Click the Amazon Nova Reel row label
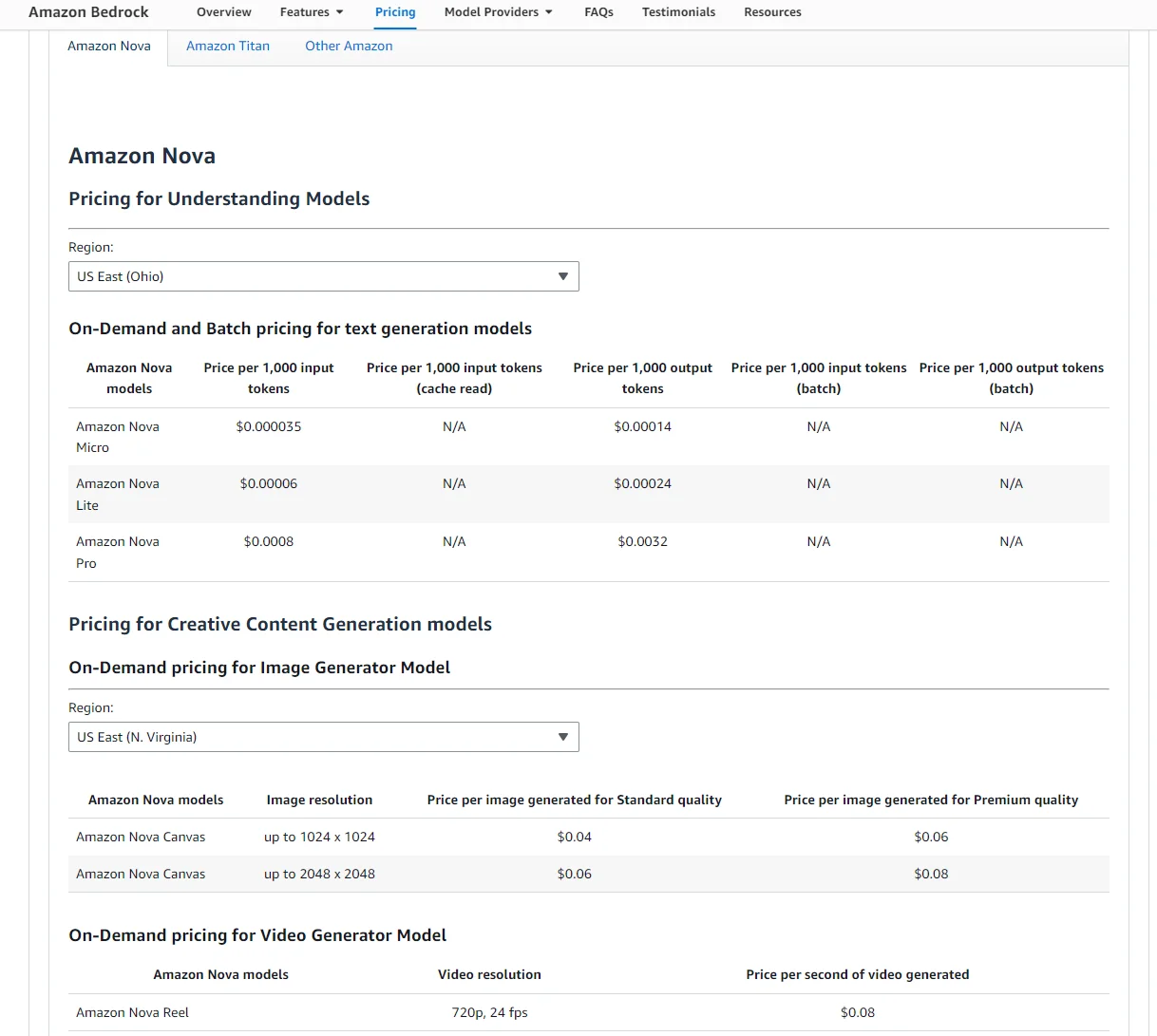 click(132, 1012)
